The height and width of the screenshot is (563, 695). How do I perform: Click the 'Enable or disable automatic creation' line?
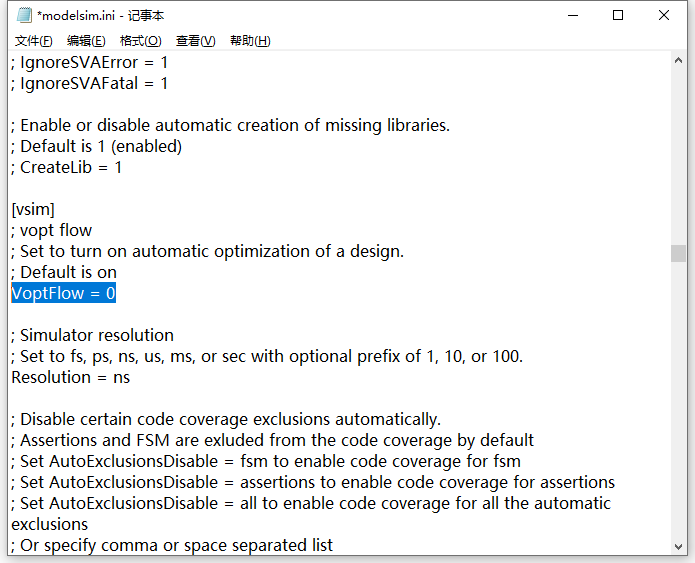[x=230, y=125]
